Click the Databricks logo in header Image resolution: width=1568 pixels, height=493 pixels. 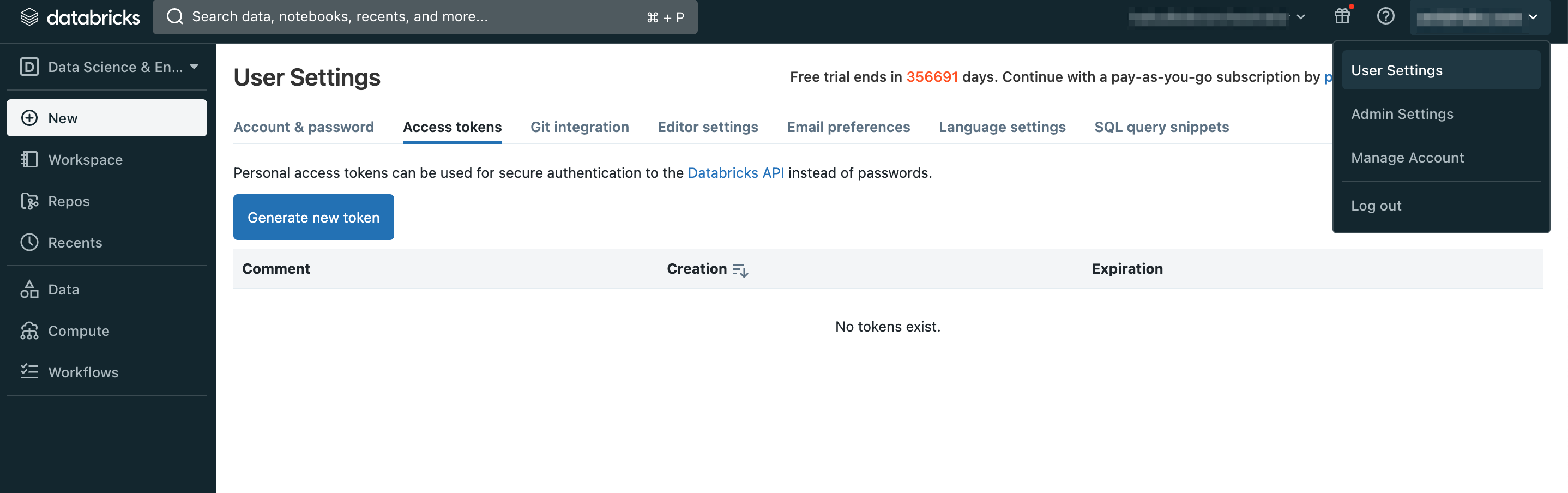pos(80,17)
